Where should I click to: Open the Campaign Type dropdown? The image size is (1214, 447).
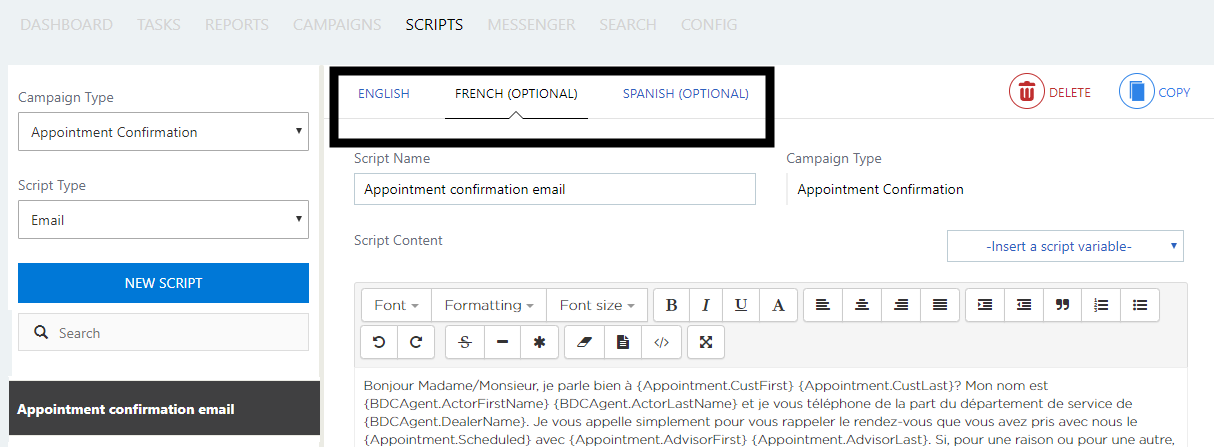[x=163, y=132]
